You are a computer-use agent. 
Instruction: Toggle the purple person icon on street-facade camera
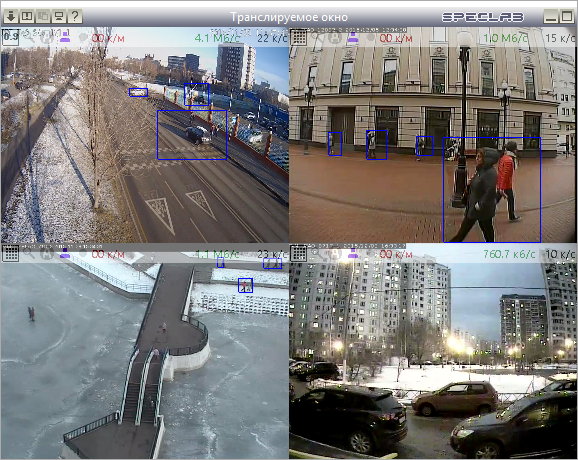click(x=353, y=37)
